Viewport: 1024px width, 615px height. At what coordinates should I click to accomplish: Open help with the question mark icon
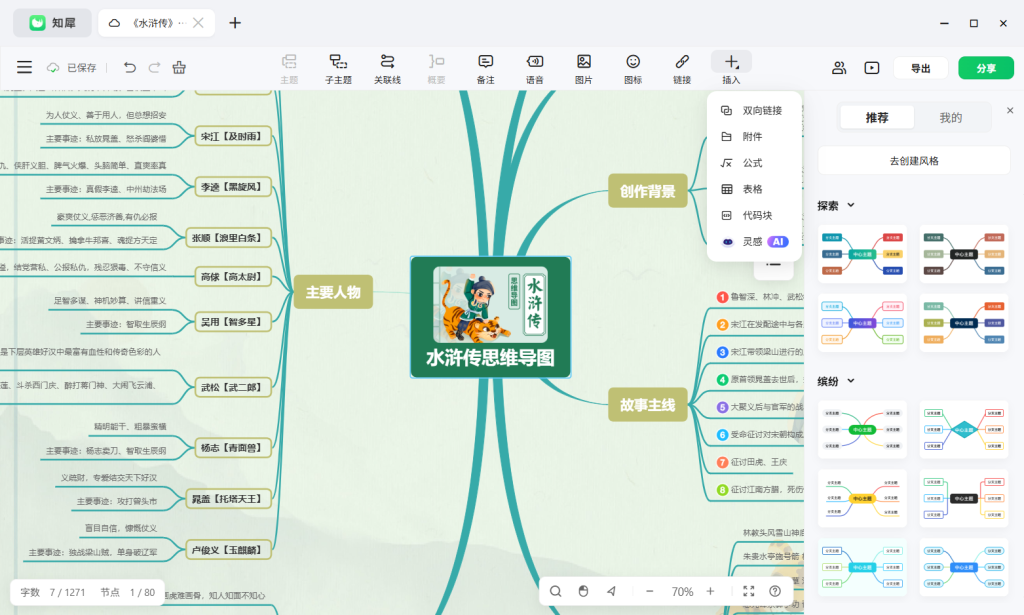tap(775, 591)
